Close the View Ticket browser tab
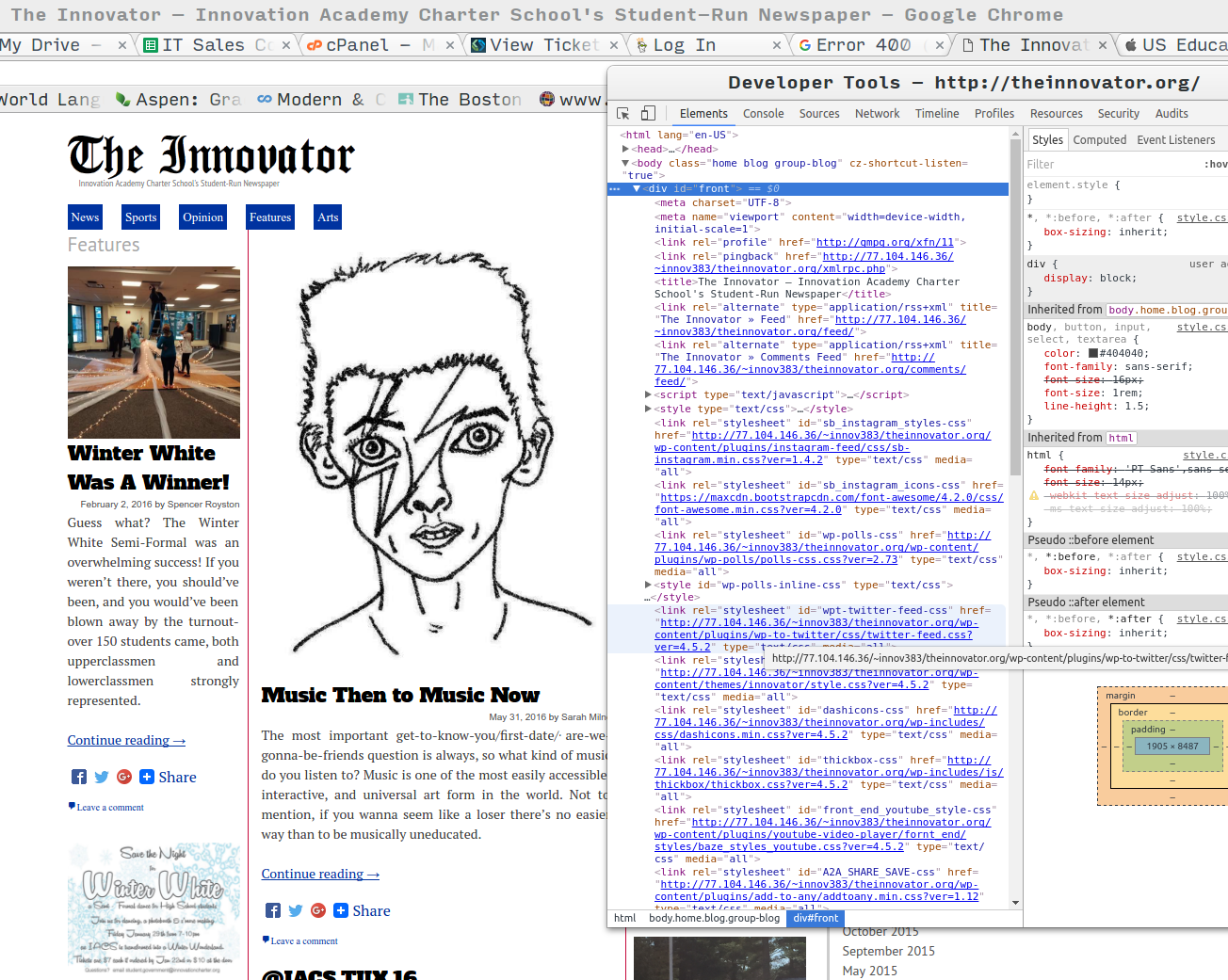 click(x=614, y=45)
